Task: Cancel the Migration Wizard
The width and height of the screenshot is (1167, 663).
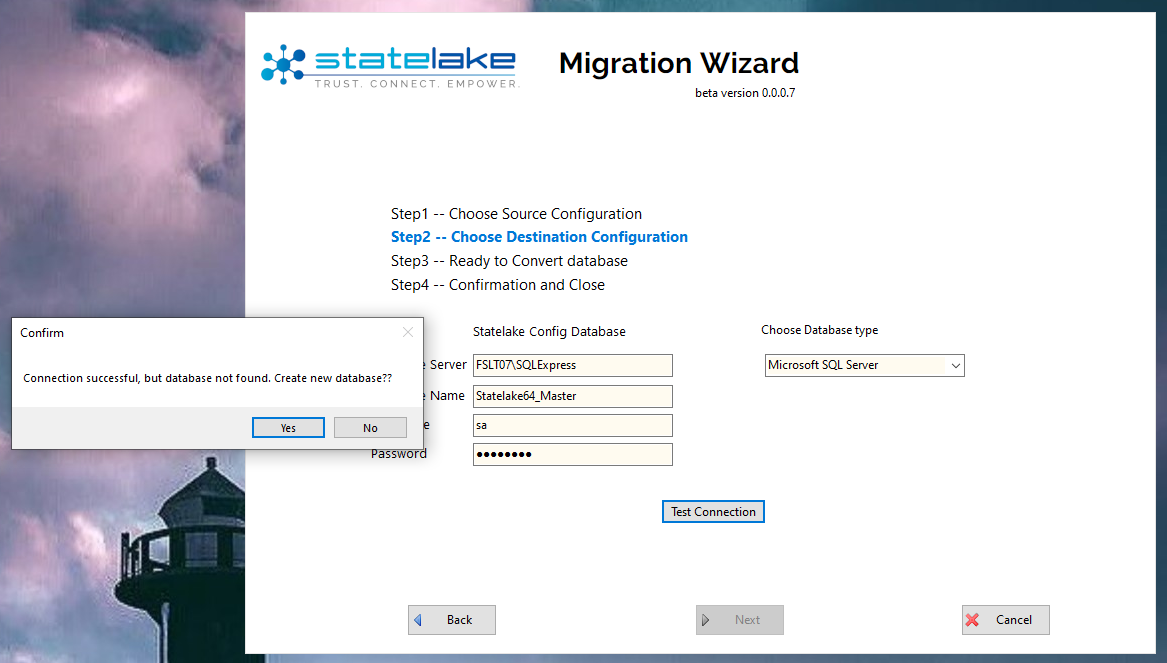Action: pos(1005,620)
